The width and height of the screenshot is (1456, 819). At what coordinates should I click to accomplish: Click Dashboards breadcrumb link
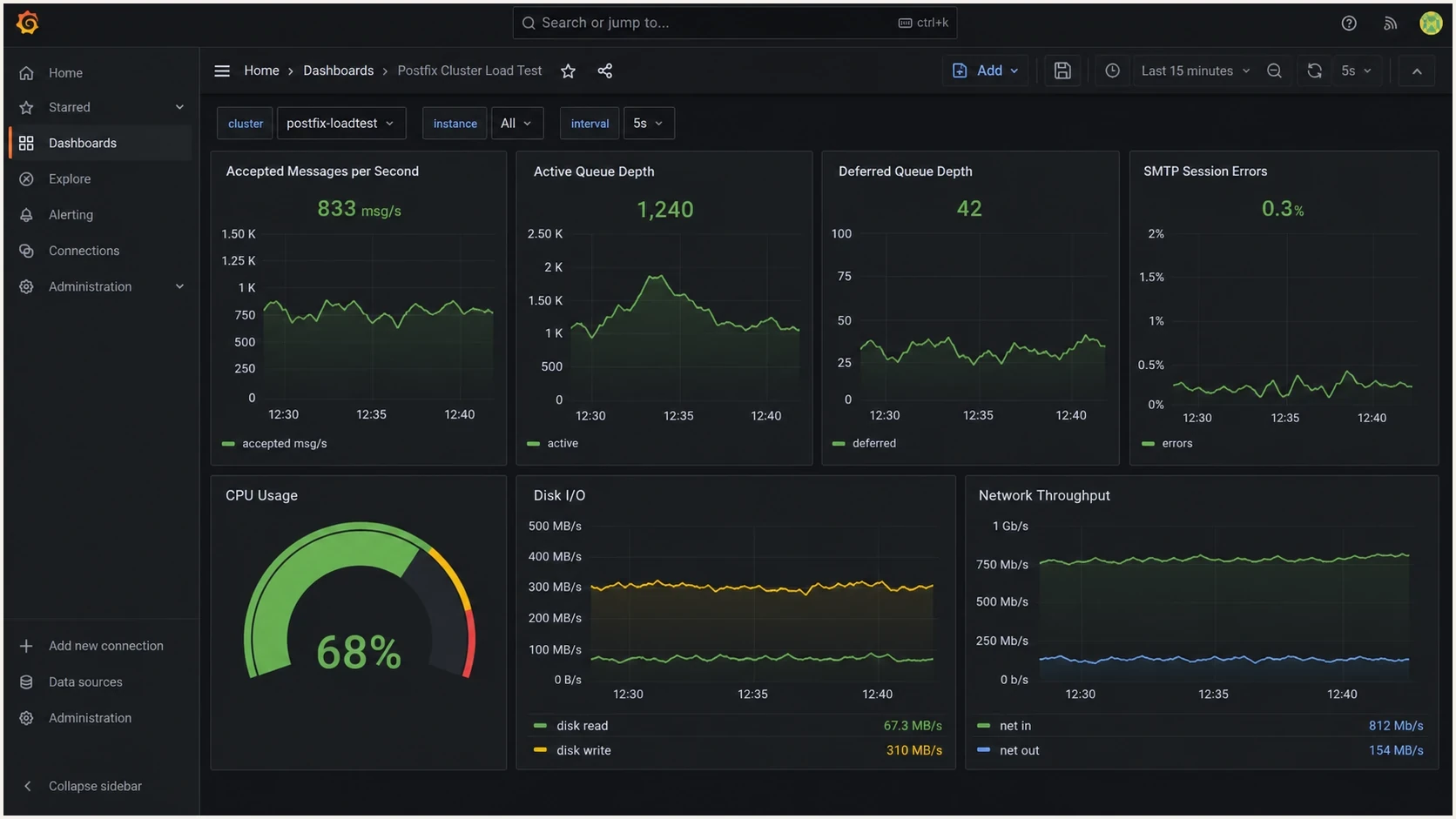[x=338, y=70]
